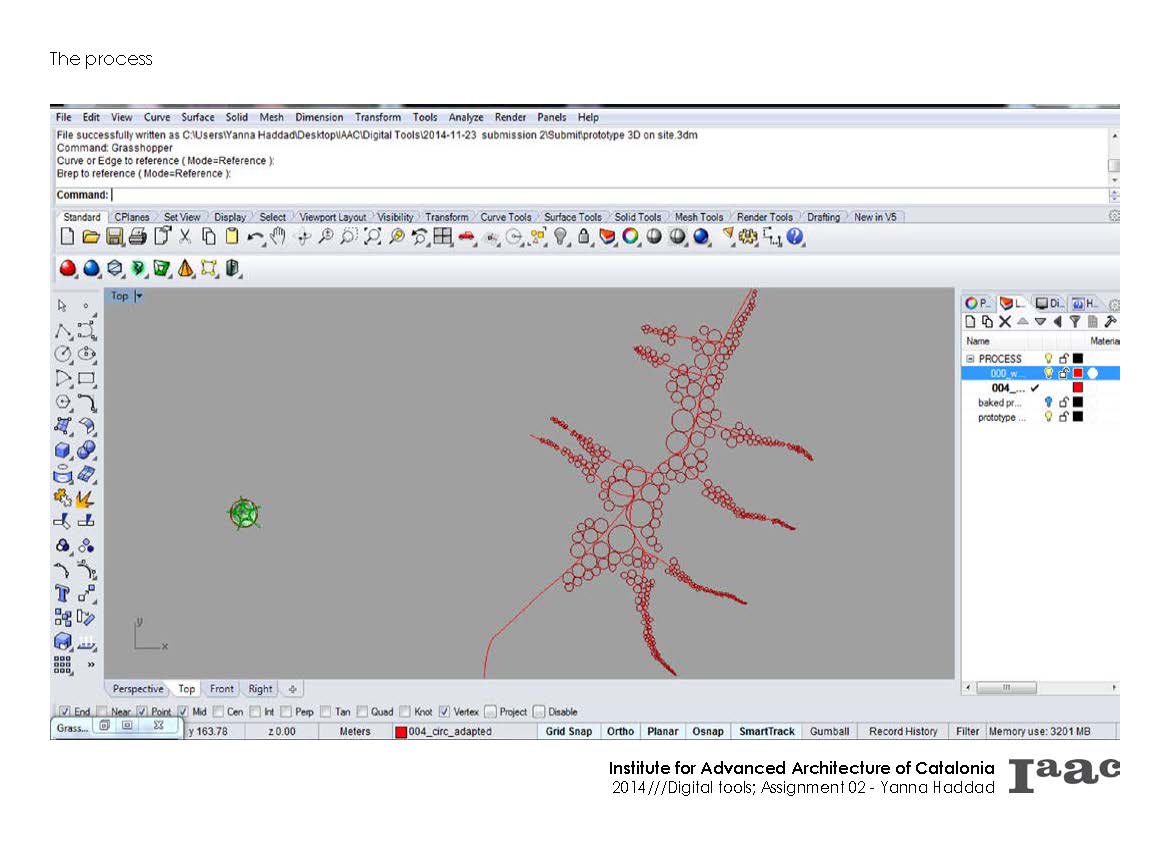Click the Cut scissors icon
Screen dimensions: 1170x844
pyautogui.click(x=185, y=237)
